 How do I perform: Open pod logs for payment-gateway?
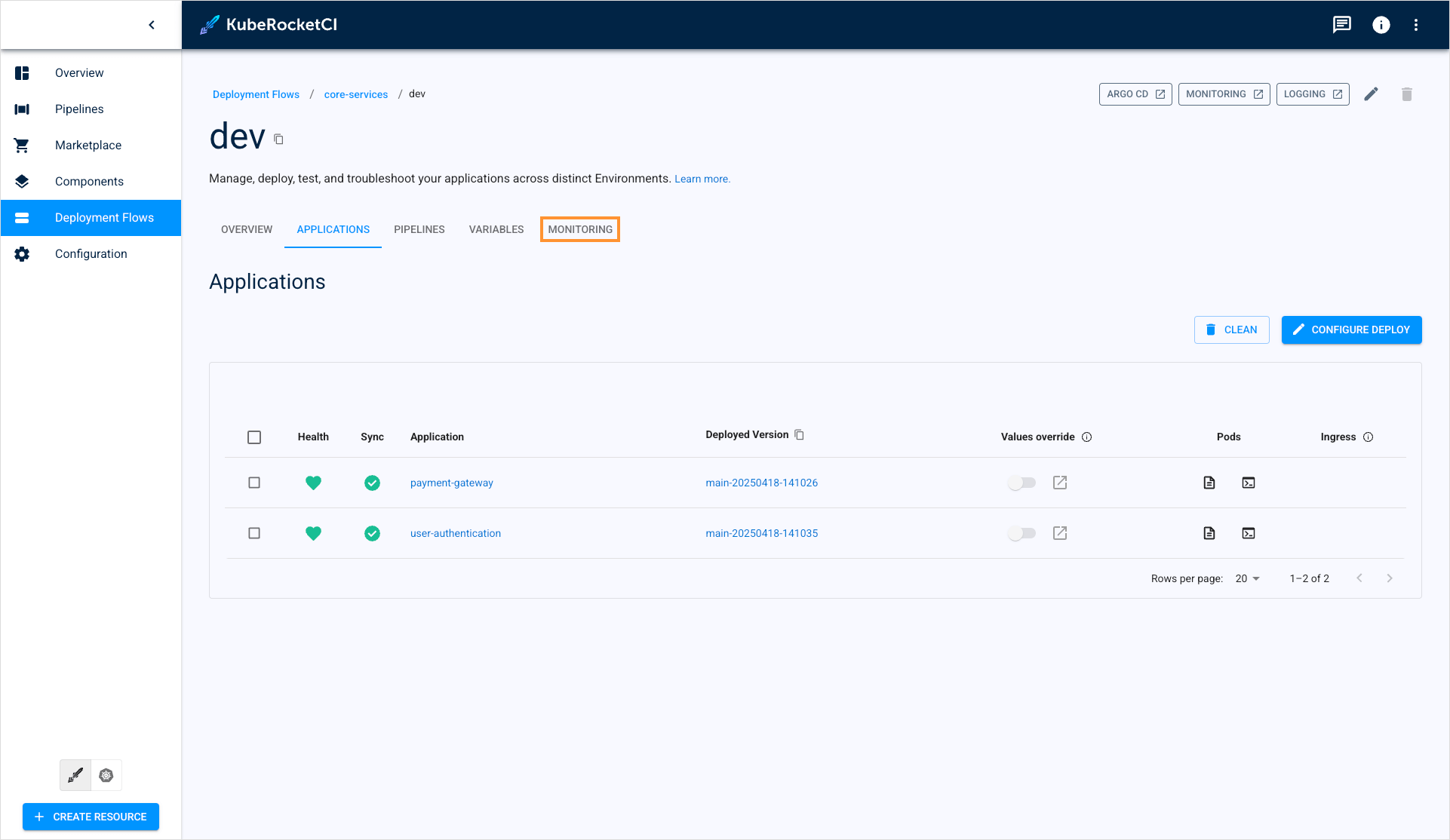pos(1209,483)
